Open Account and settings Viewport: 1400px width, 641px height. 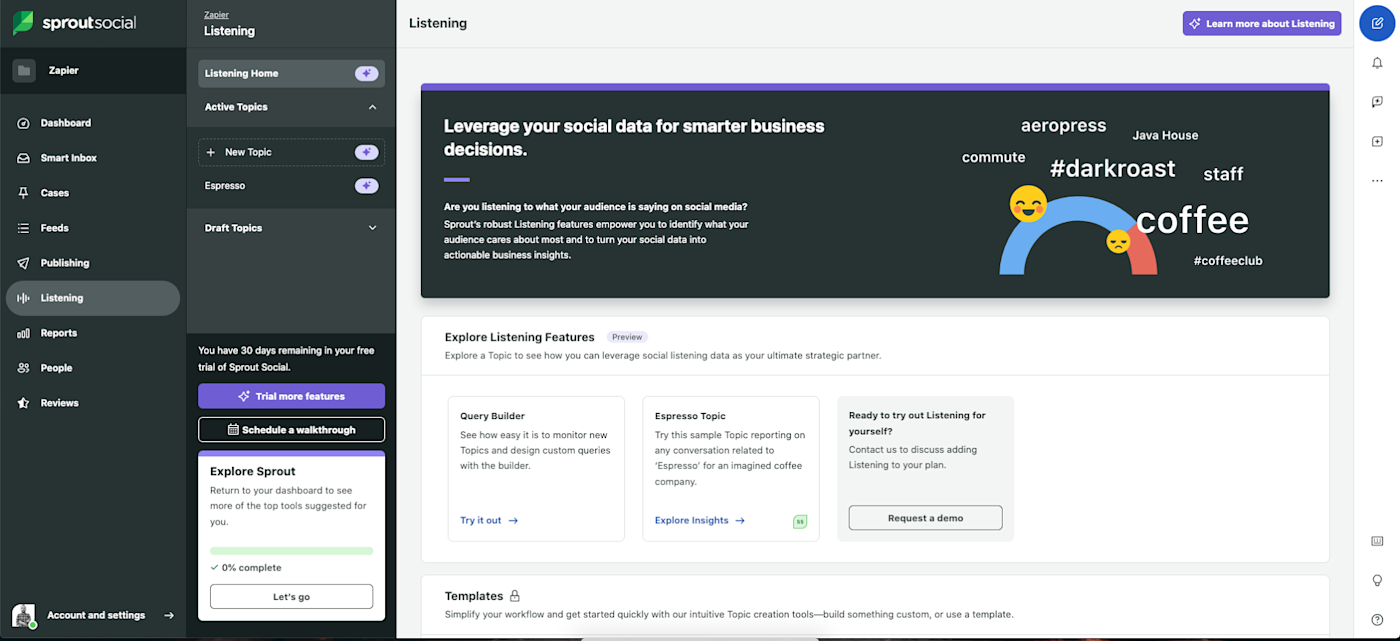tap(96, 615)
